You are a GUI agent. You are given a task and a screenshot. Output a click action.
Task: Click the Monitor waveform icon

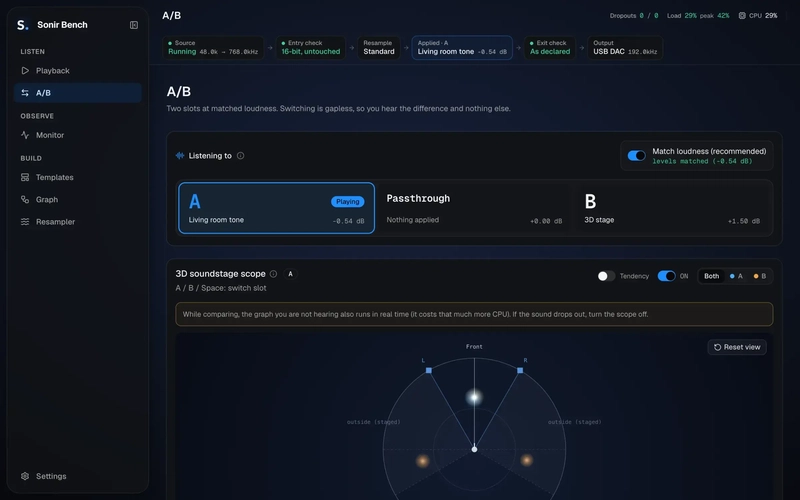(x=25, y=135)
